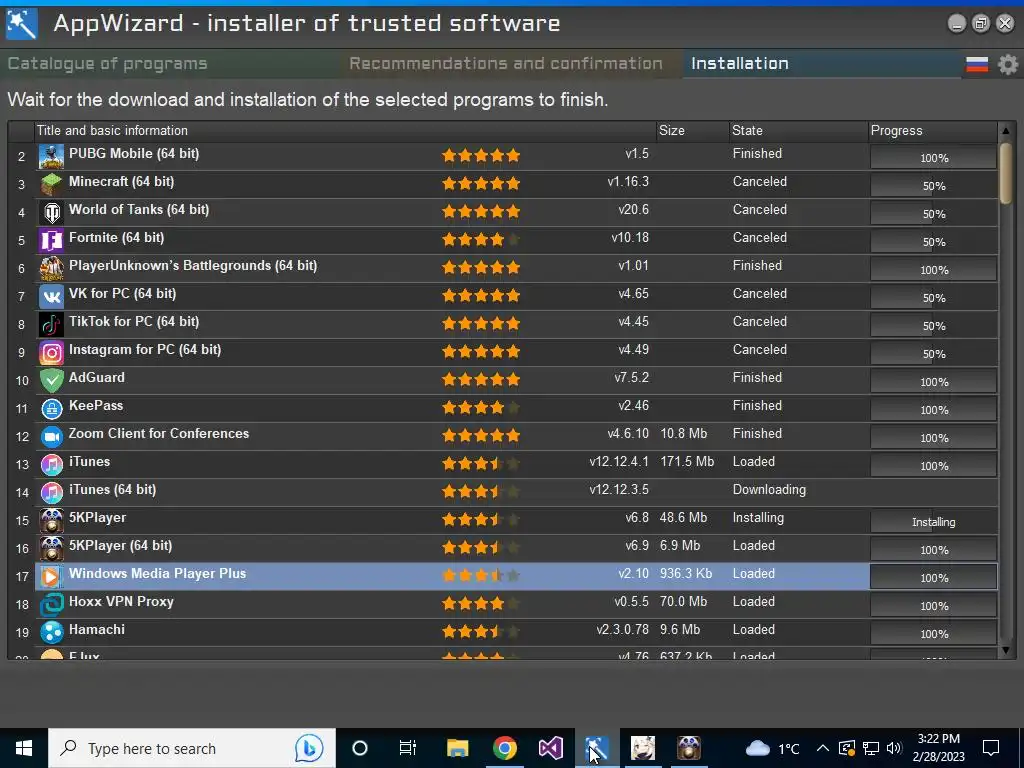The height and width of the screenshot is (768, 1024).
Task: Click the PlayerUnknown's Battlegrounds icon
Action: pyautogui.click(x=52, y=268)
